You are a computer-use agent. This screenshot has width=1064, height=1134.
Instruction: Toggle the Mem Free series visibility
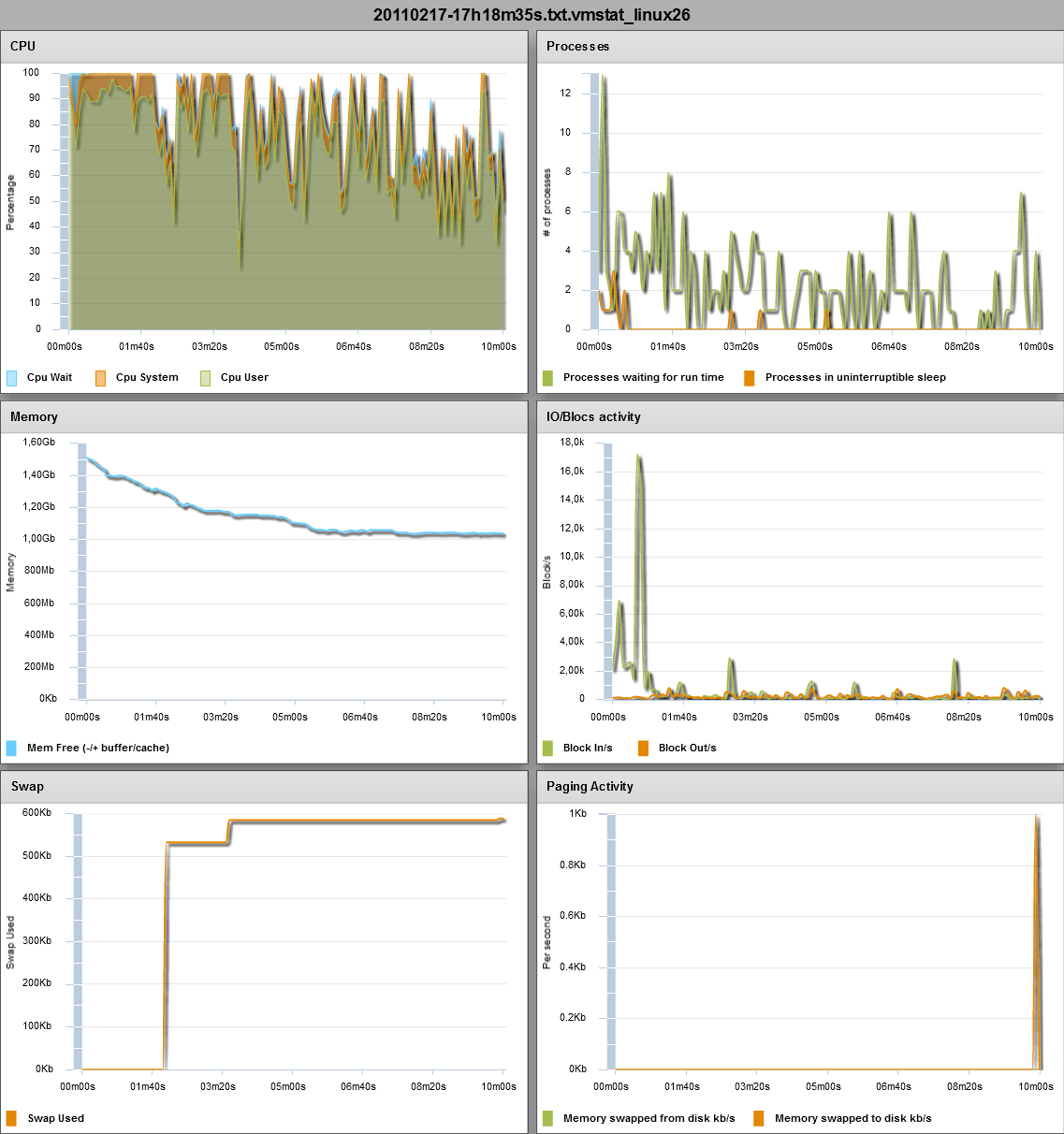click(13, 747)
